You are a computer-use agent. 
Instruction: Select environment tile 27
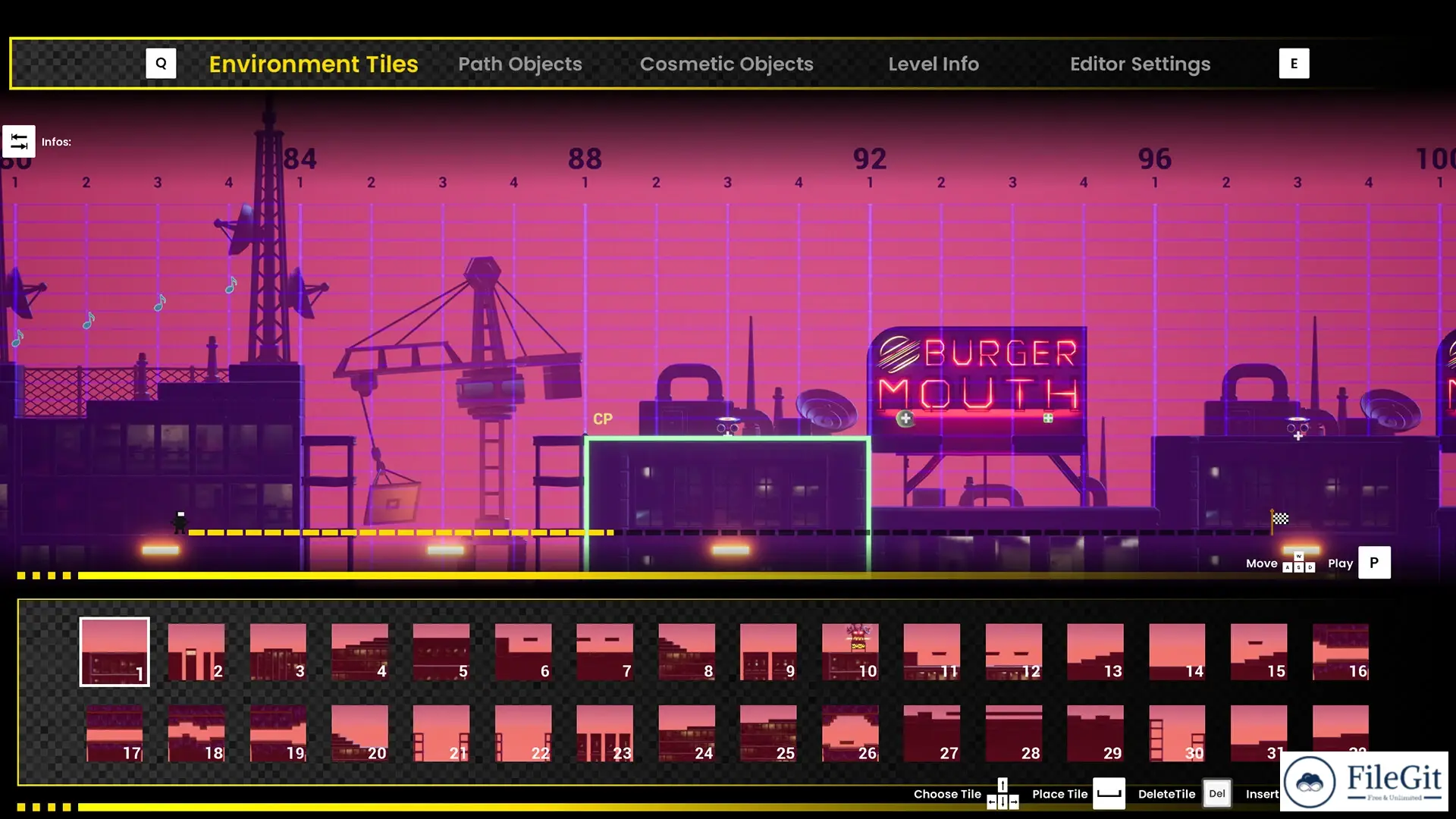coord(932,733)
